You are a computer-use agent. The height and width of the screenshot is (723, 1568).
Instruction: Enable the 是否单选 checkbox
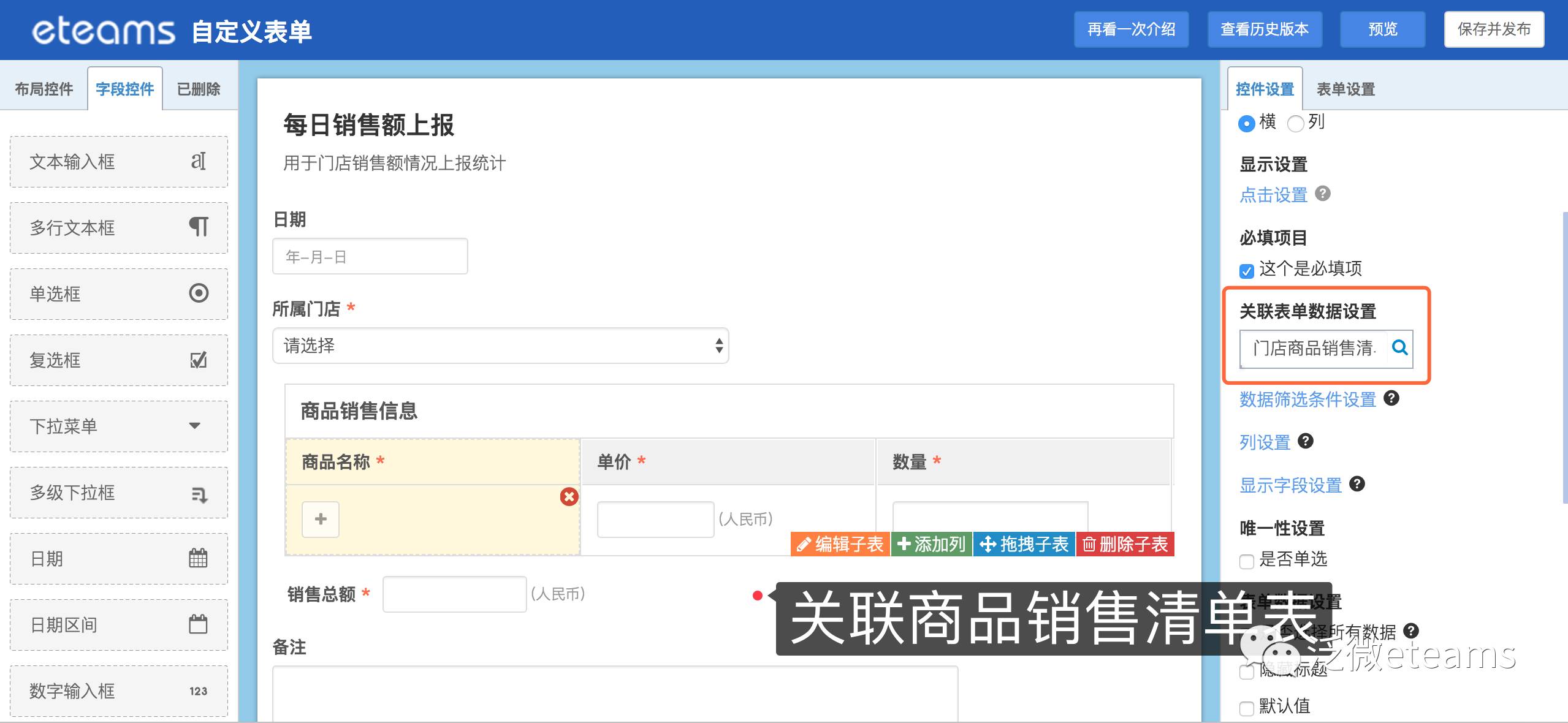(x=1246, y=561)
